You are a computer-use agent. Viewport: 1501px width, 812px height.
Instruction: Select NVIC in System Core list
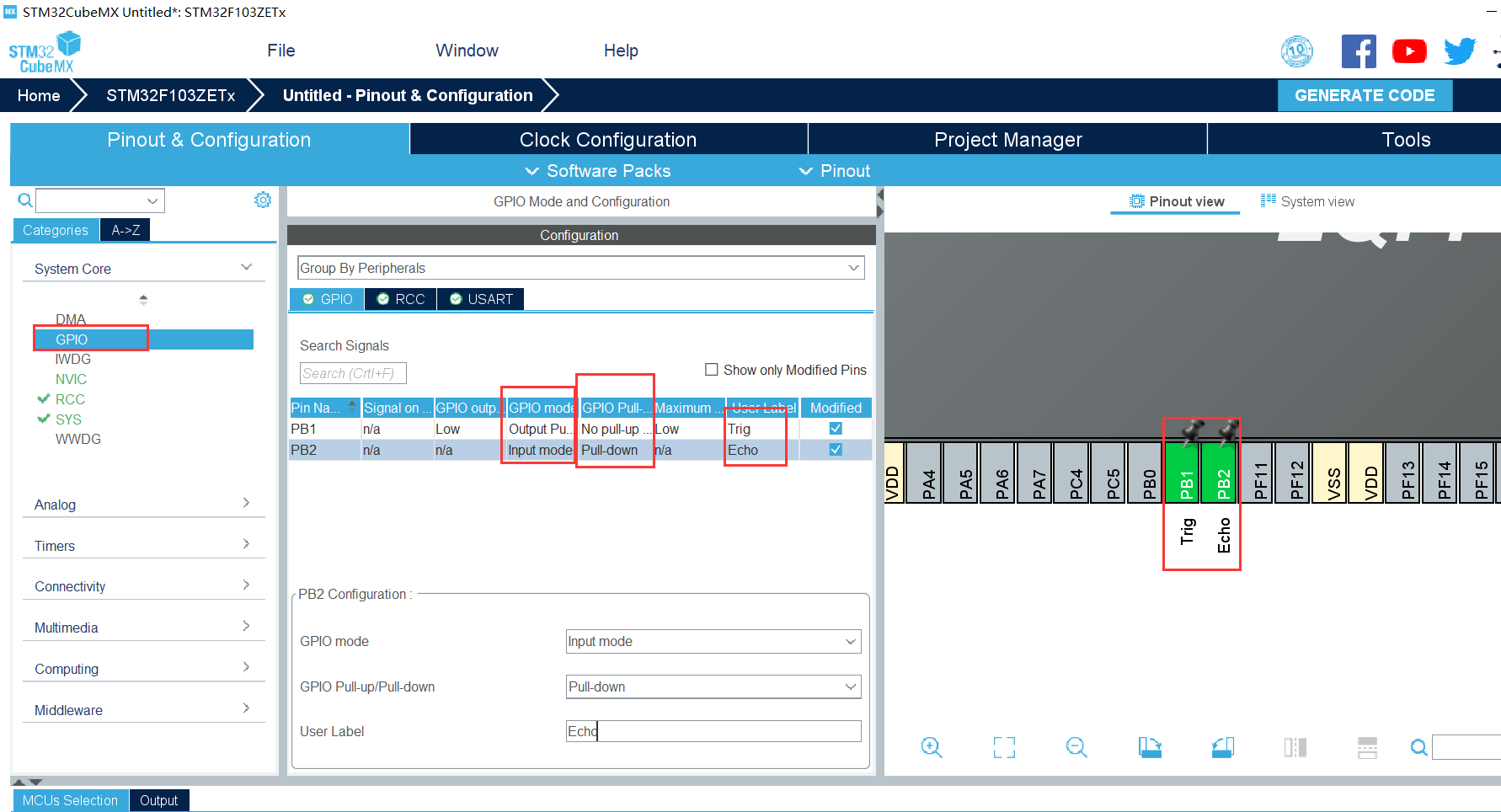71,379
